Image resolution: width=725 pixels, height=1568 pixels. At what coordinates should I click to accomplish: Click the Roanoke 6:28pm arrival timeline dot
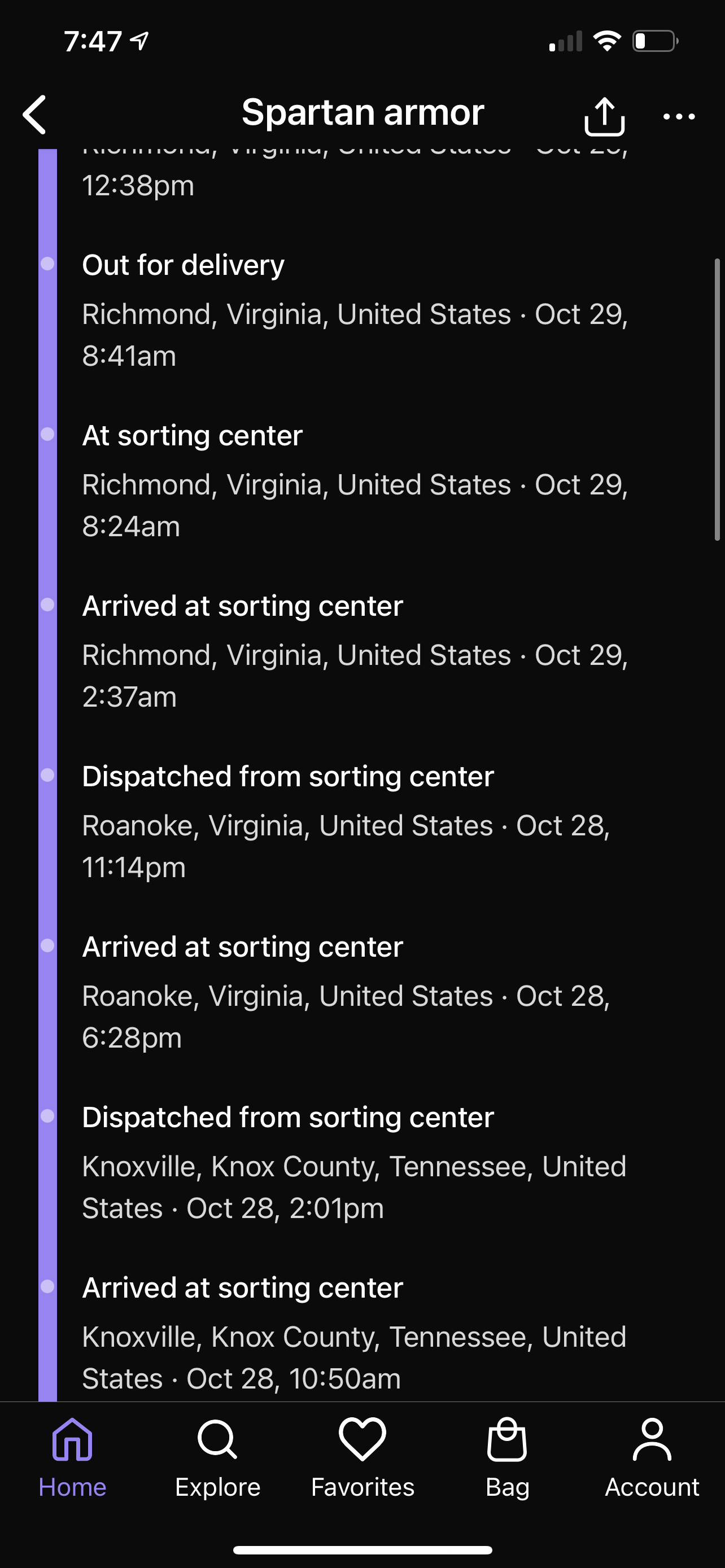click(x=47, y=945)
